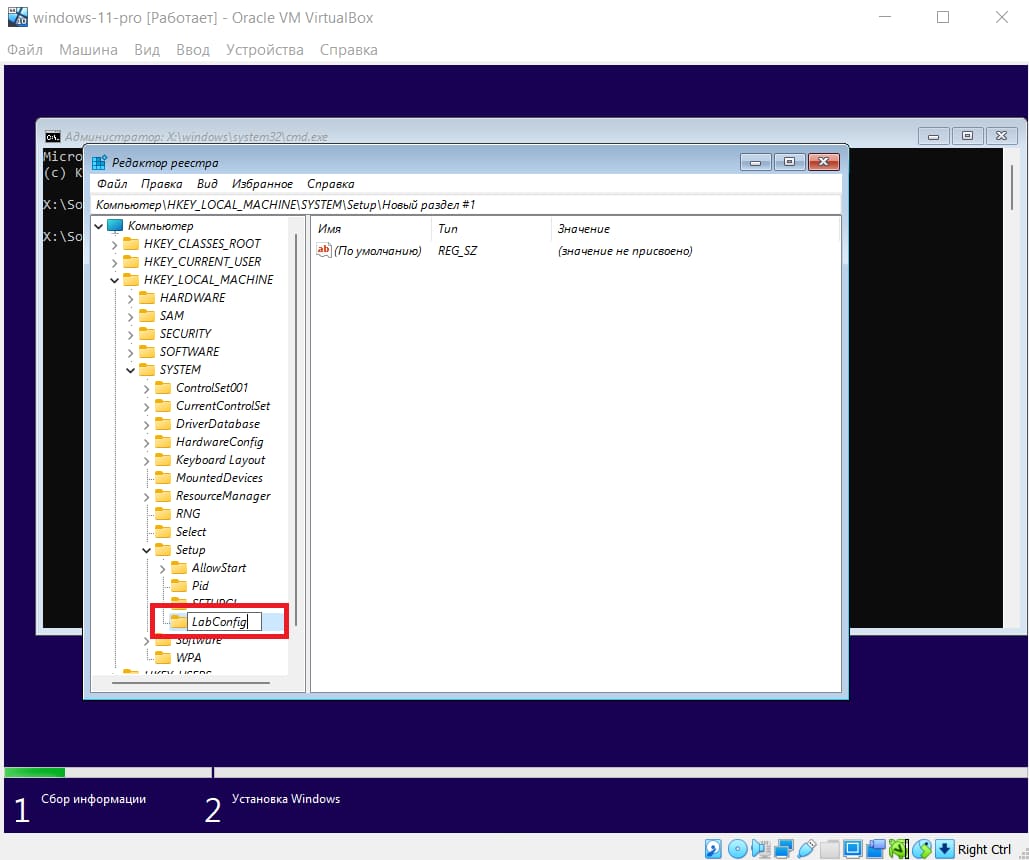1029x860 pixels.
Task: Click the mouse integration icon in VirtualBox status bar
Action: 921,849
